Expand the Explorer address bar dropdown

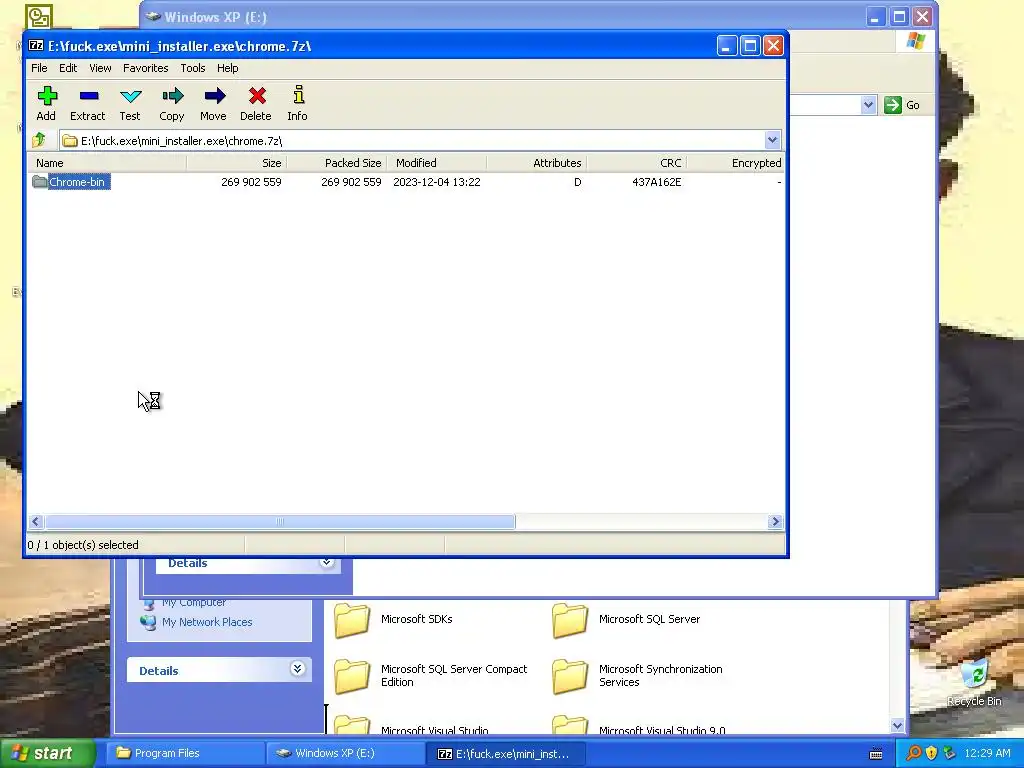click(x=868, y=105)
